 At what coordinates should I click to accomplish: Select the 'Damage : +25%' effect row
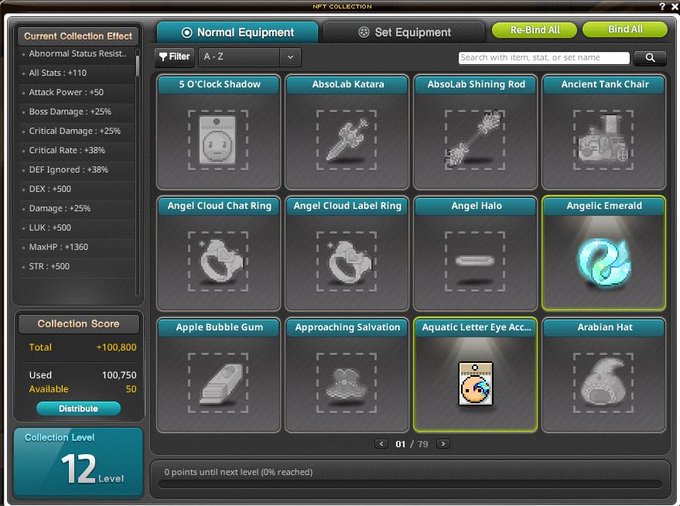[x=76, y=209]
